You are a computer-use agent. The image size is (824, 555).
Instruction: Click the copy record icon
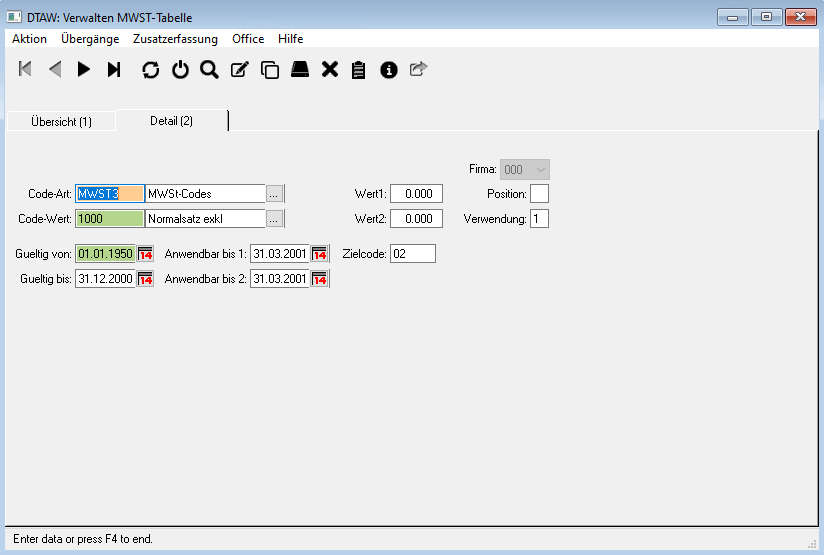[x=269, y=69]
